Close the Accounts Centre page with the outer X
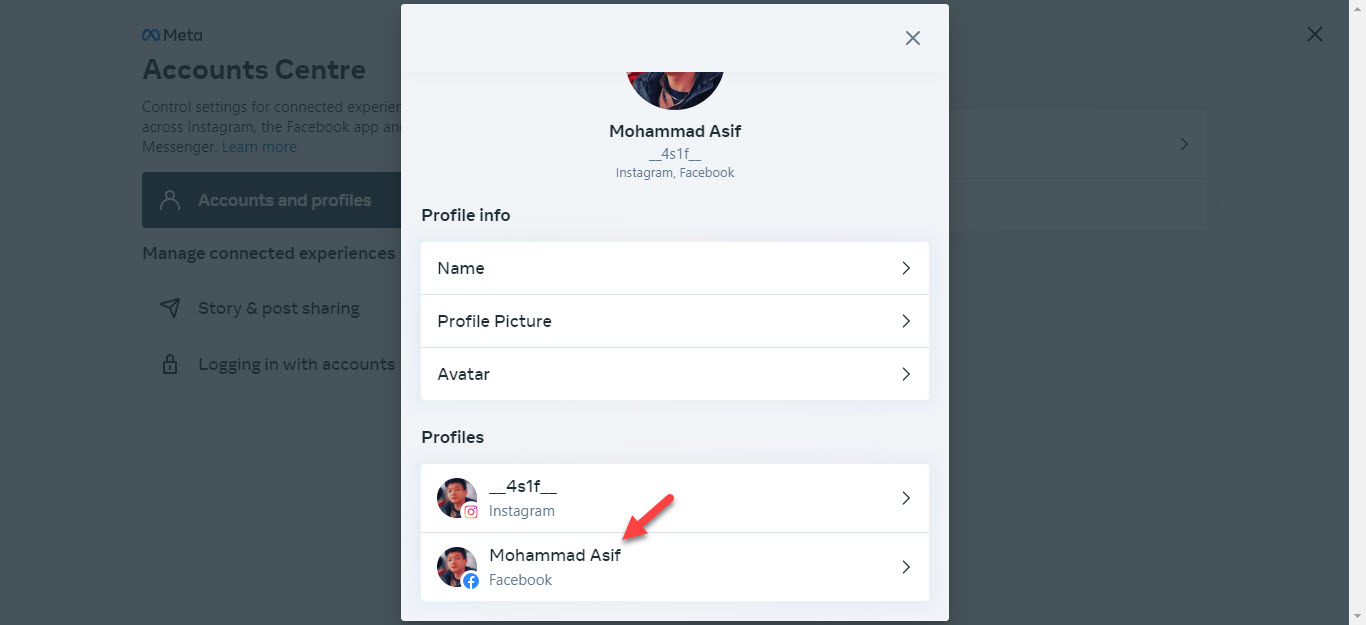The image size is (1366, 625). point(1314,35)
